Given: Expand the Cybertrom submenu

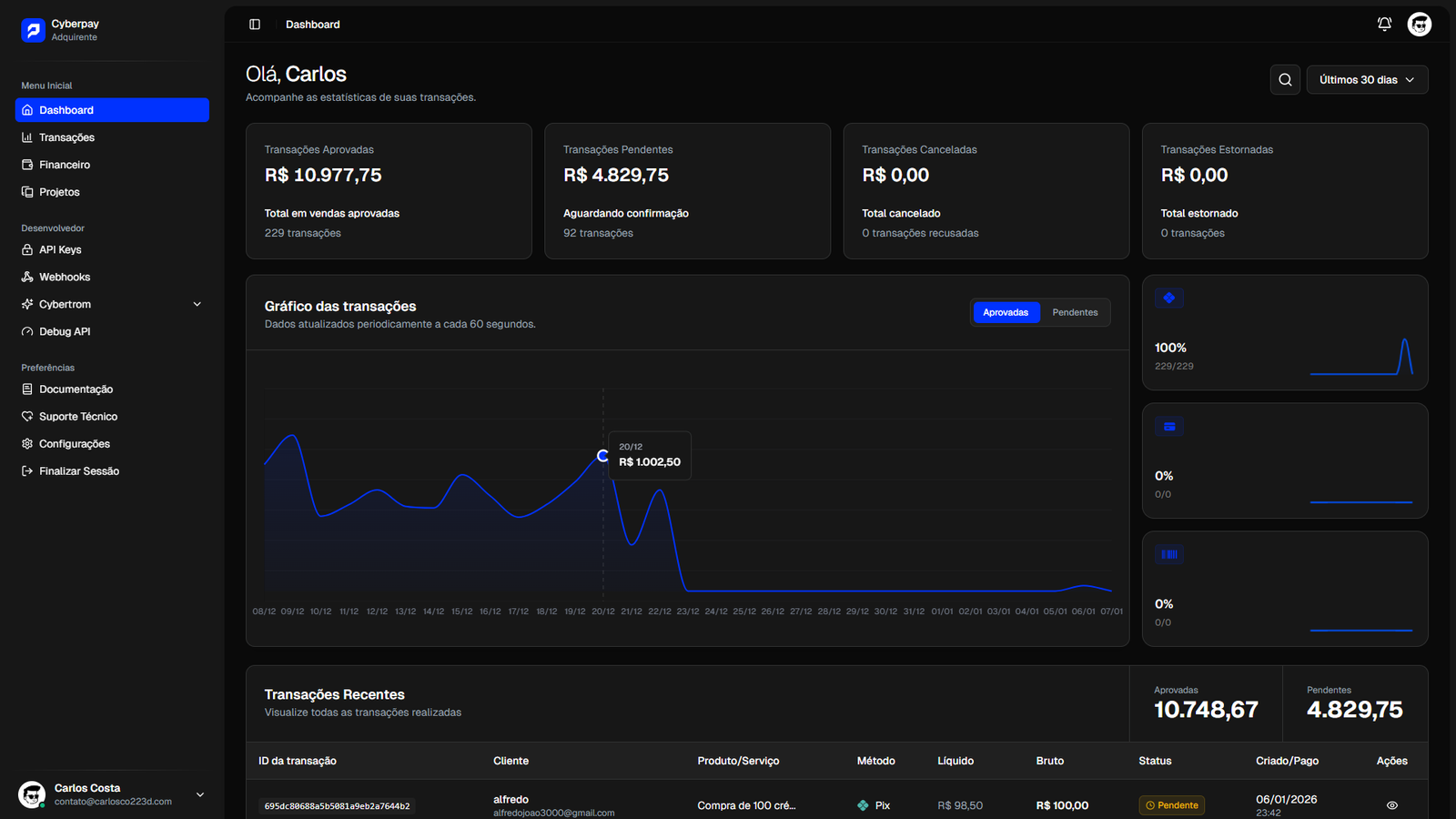Looking at the screenshot, I should click(x=197, y=305).
